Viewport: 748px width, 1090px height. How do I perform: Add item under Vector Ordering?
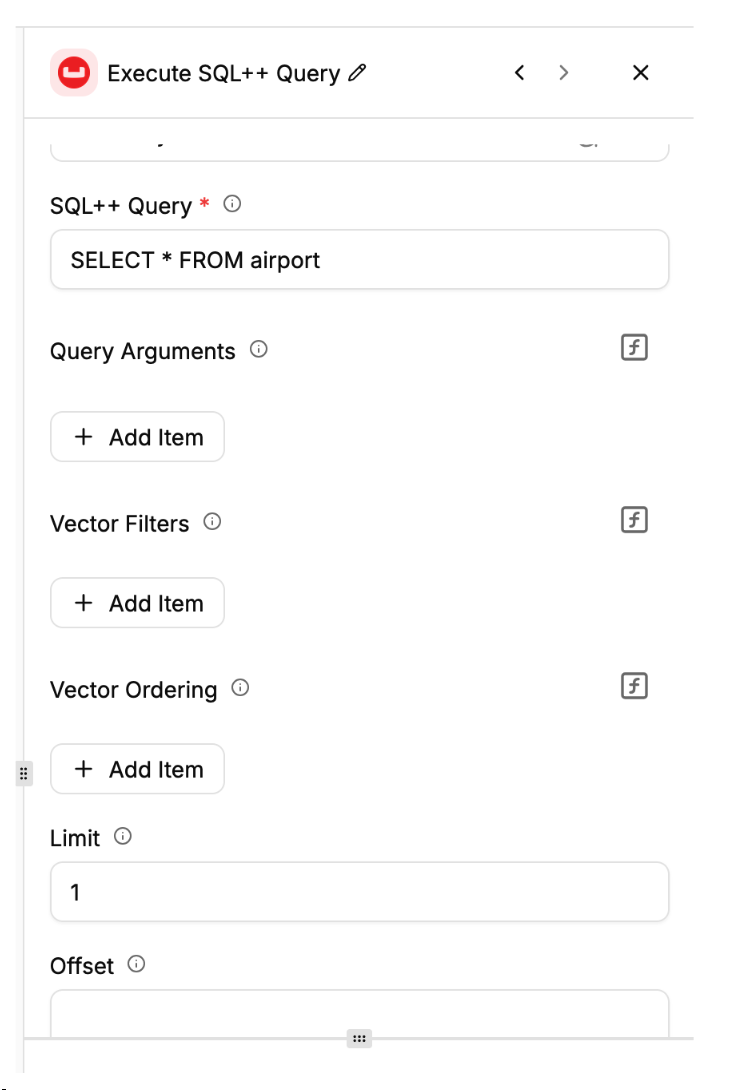(138, 769)
